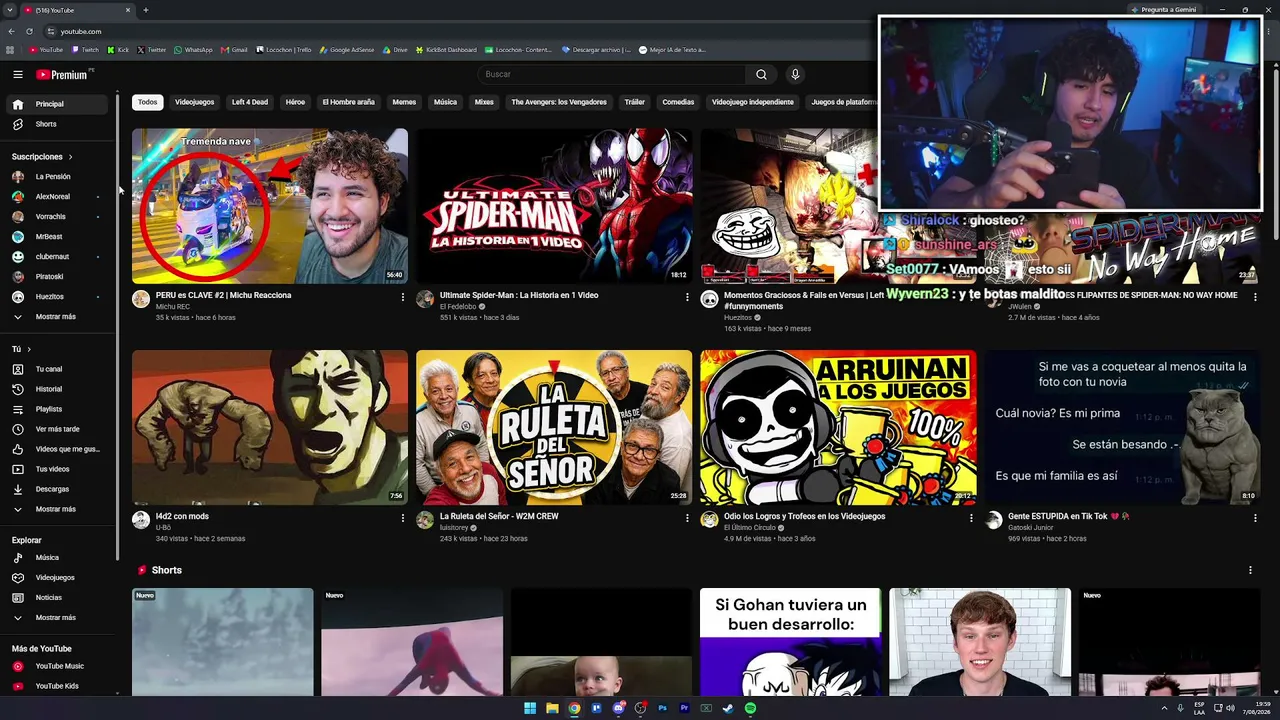Click the search magnifier button

[761, 74]
